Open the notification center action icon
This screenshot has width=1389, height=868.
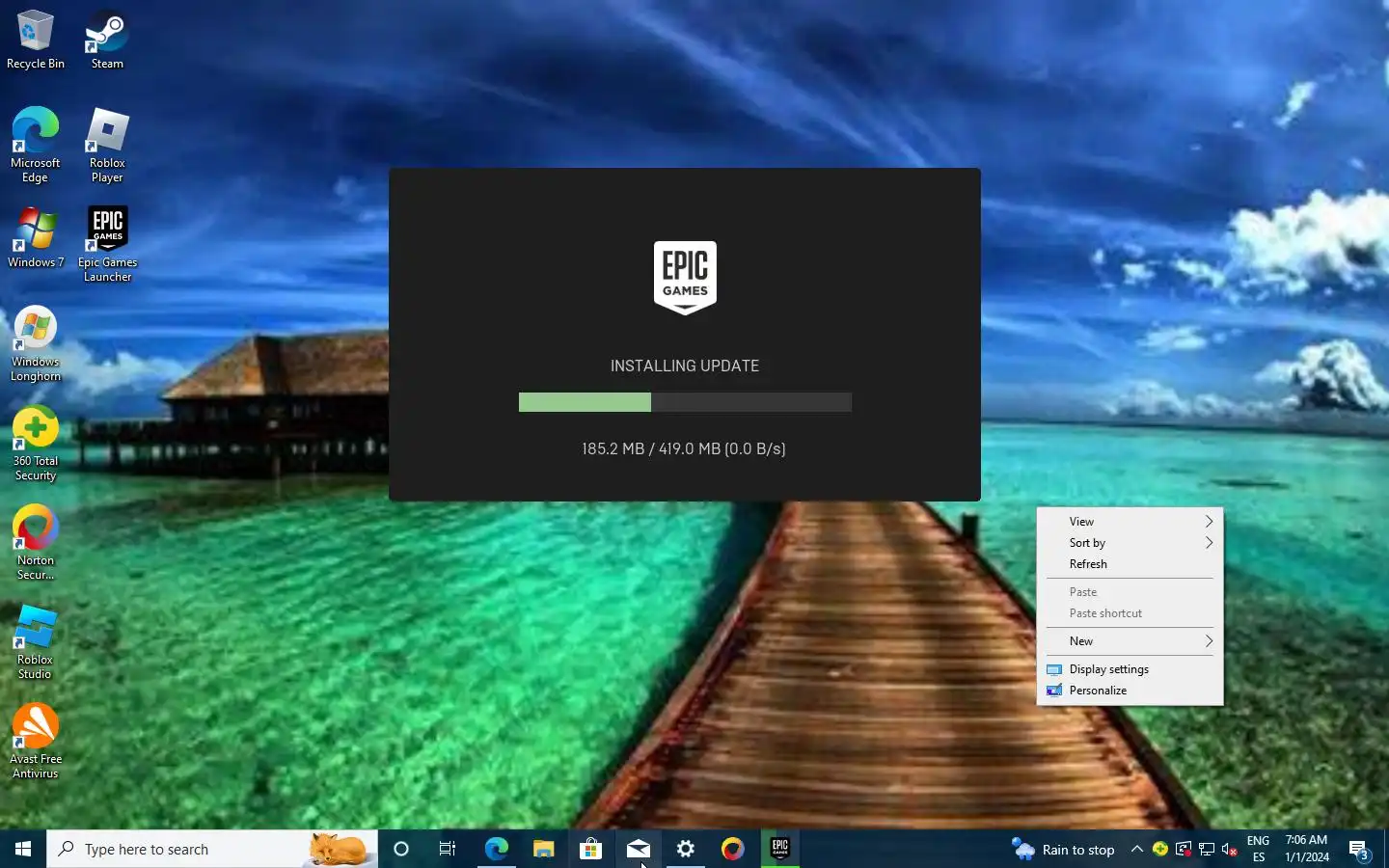1359,850
